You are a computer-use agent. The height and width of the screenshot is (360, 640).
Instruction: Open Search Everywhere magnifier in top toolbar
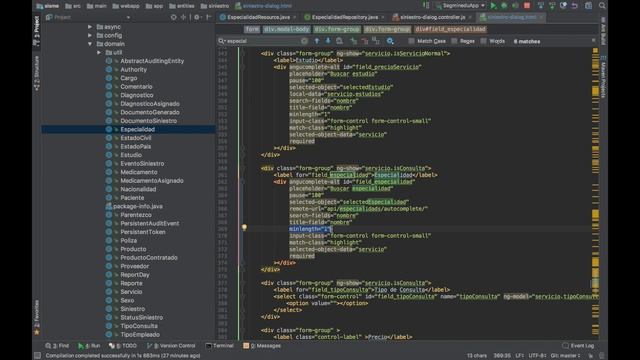[x=602, y=6]
